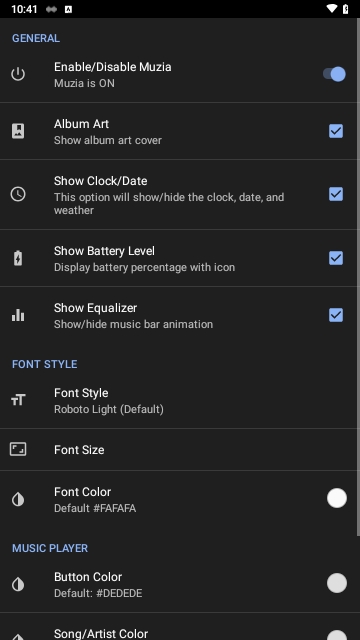
Task: Click the GENERAL section header
Action: click(x=36, y=38)
